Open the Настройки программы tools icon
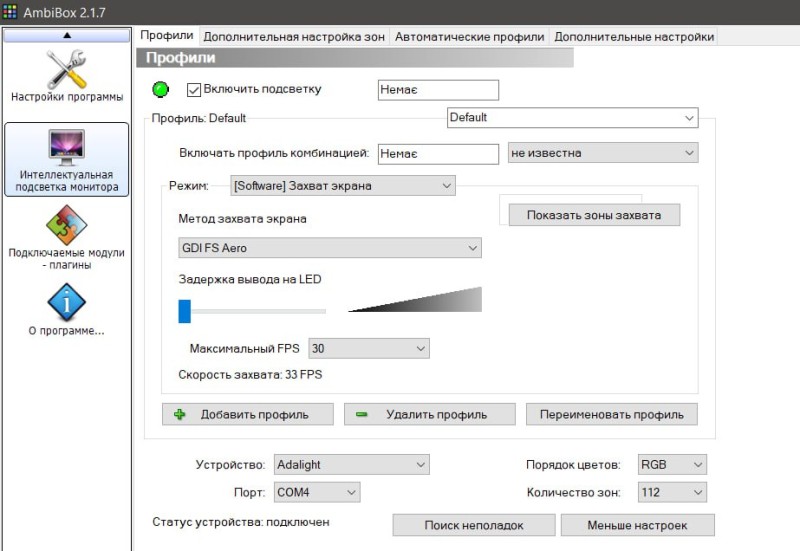Screen dimensions: 800x551 (66, 69)
